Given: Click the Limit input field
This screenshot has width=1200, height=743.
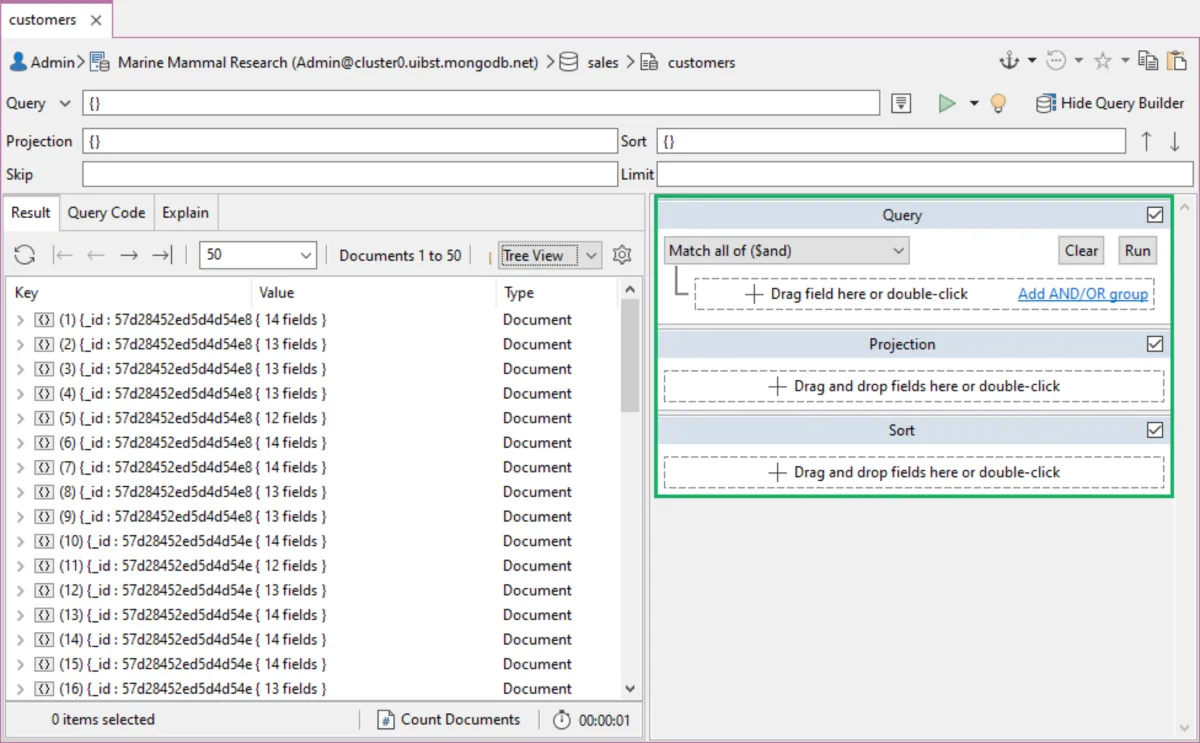Looking at the screenshot, I should [x=924, y=175].
